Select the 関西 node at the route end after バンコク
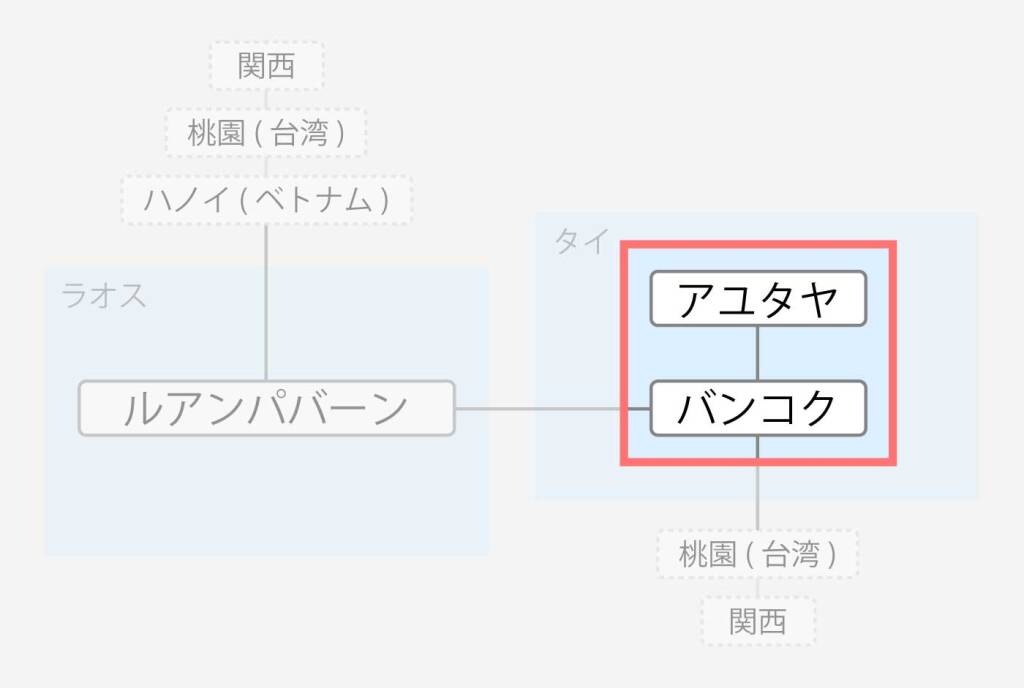This screenshot has height=688, width=1024. pos(758,621)
